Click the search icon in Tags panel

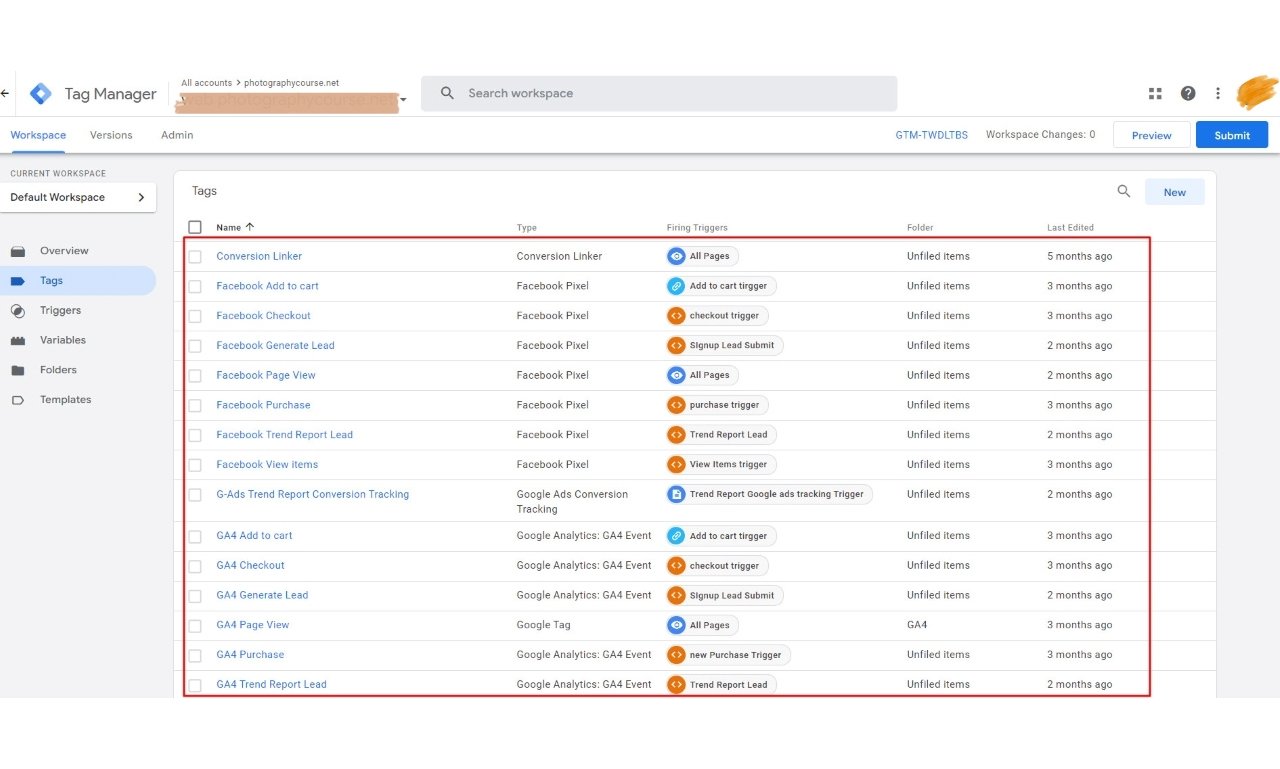(x=1124, y=192)
